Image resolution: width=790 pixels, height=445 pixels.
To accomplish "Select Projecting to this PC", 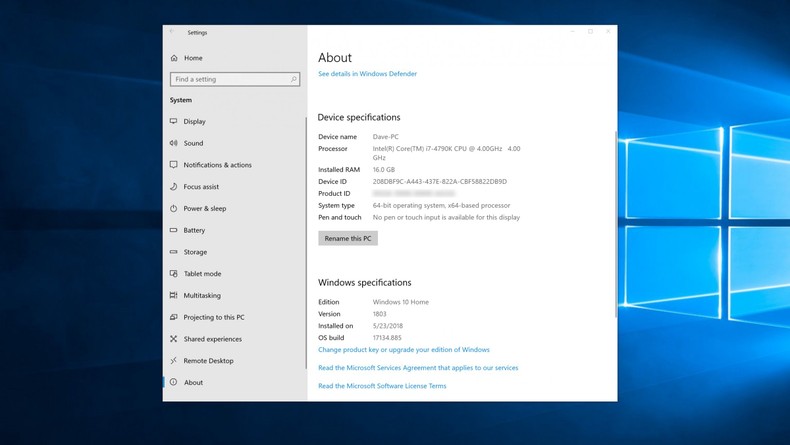I will pyautogui.click(x=213, y=318).
